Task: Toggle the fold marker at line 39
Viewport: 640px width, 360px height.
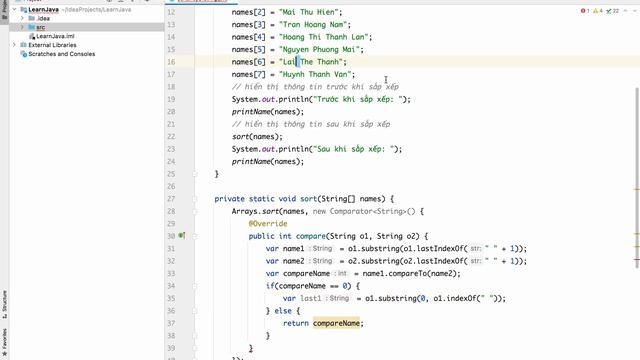Action: coord(195,348)
